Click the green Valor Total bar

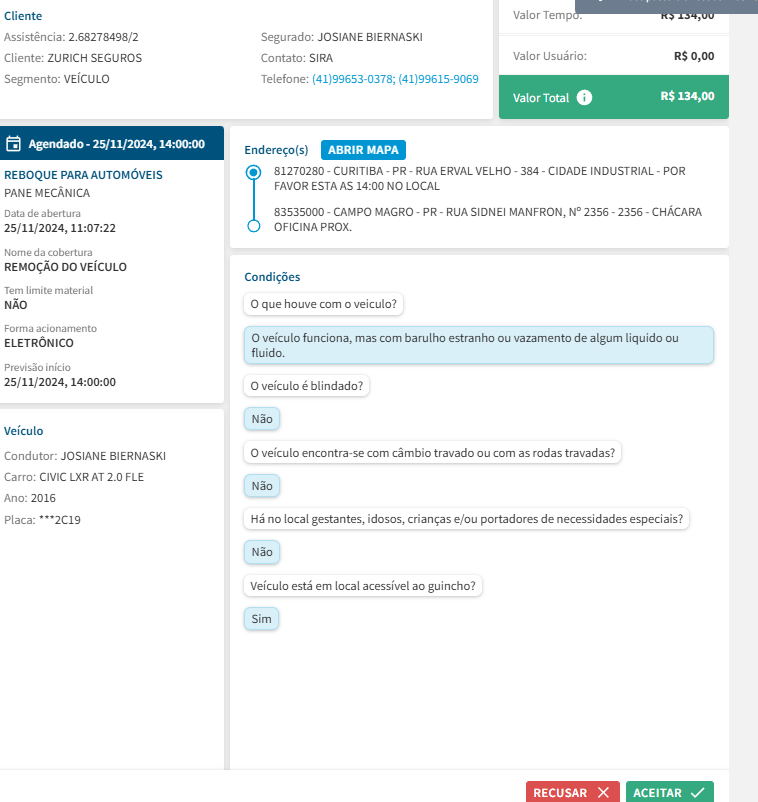click(614, 98)
